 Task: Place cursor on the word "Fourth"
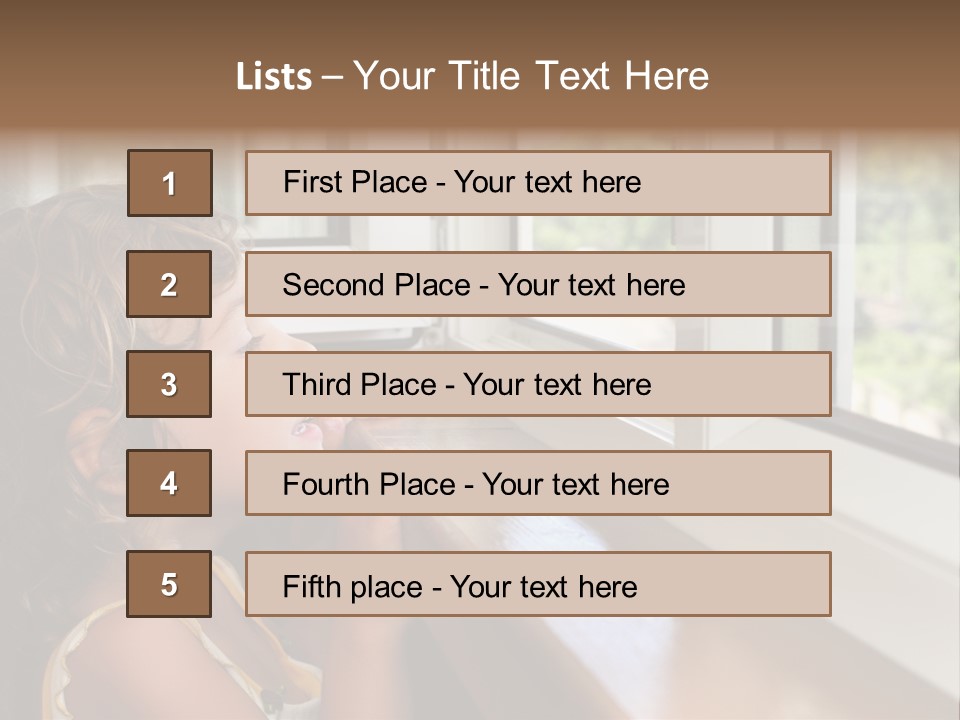[x=327, y=485]
